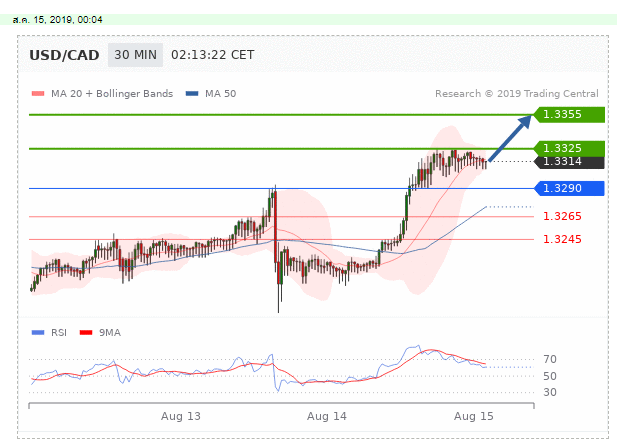Click the RSI 30 level label
This screenshot has width=617, height=439.
(550, 392)
